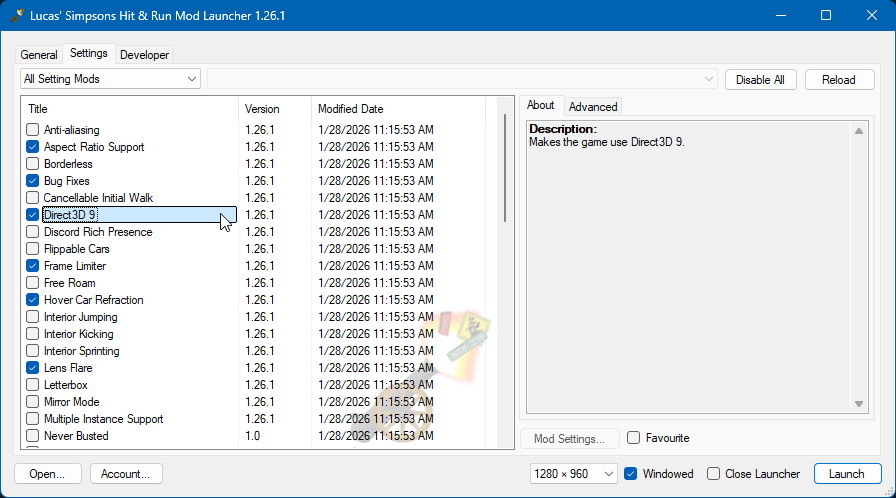
Task: Click the launcher app icon in title bar
Action: [x=17, y=15]
